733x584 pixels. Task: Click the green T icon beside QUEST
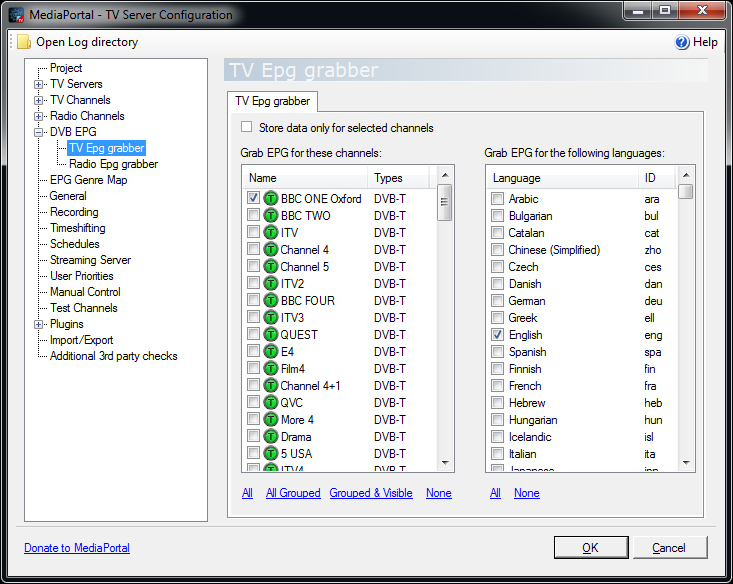point(271,334)
